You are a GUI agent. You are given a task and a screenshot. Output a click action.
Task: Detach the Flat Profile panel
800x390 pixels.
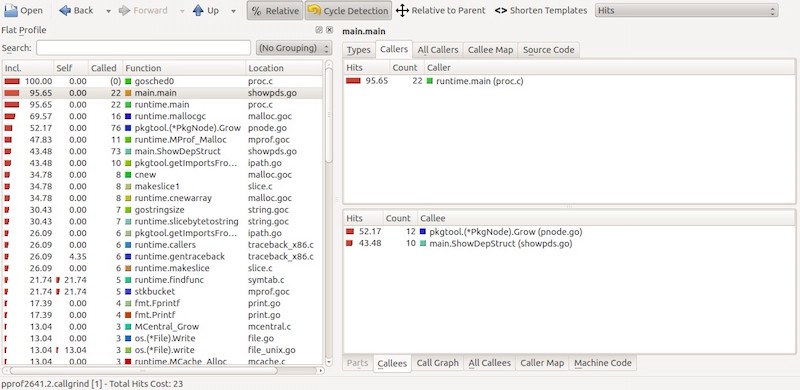(319, 30)
